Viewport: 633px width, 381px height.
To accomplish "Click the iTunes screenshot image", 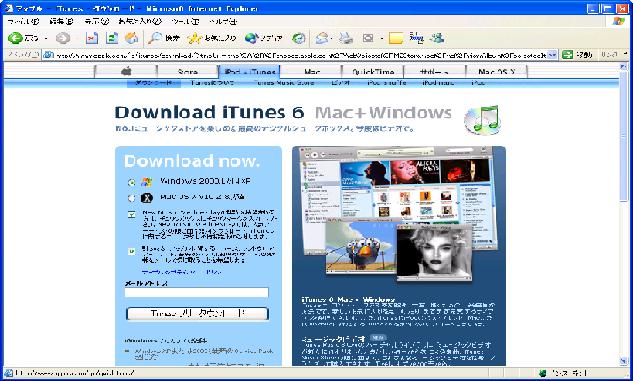I will pos(398,215).
